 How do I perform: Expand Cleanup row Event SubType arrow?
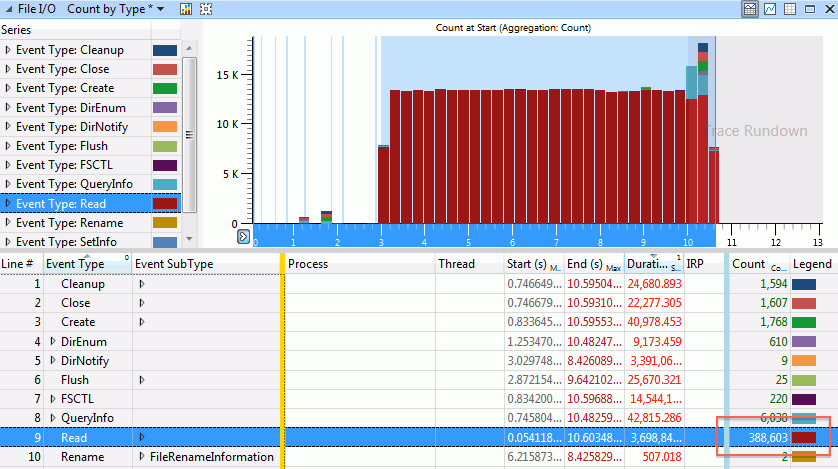pyautogui.click(x=142, y=284)
